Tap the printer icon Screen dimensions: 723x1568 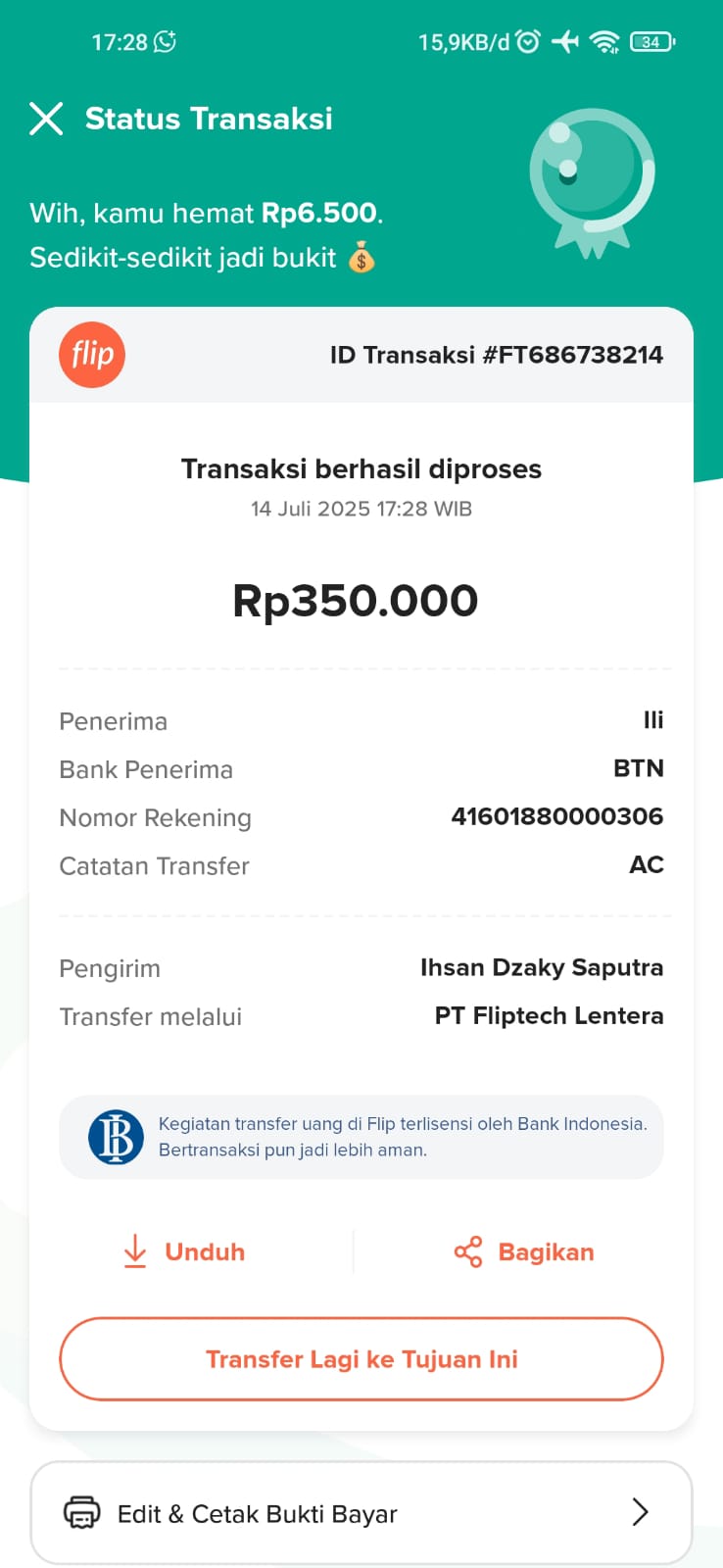pos(81,1513)
